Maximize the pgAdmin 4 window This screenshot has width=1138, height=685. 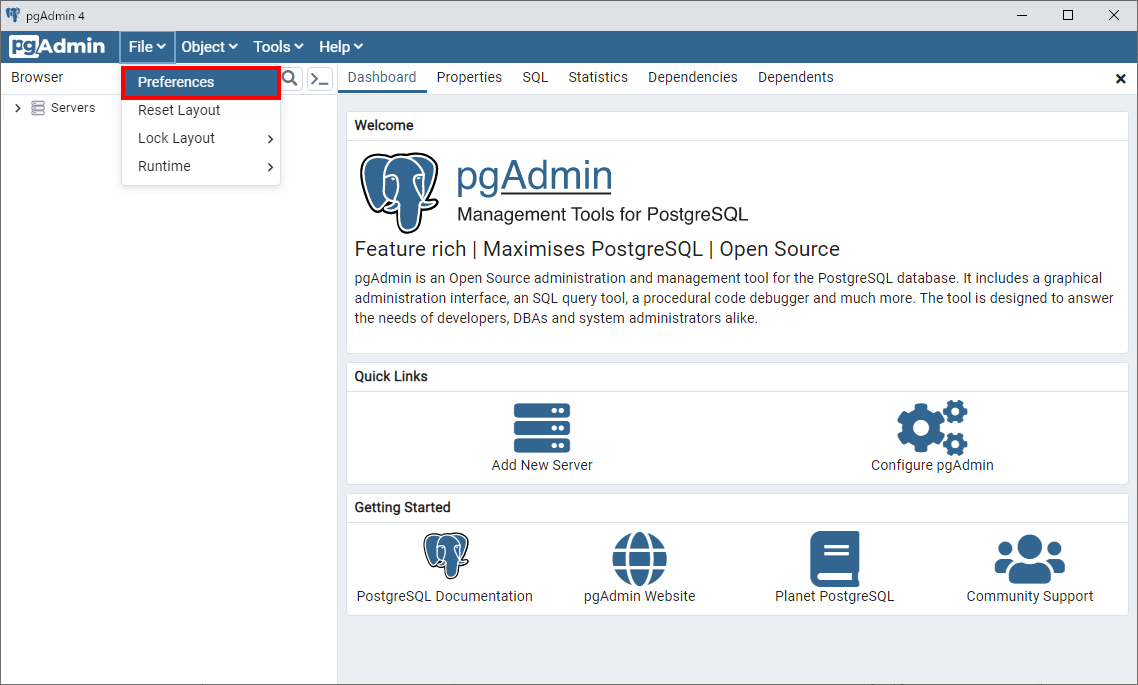(x=1068, y=15)
